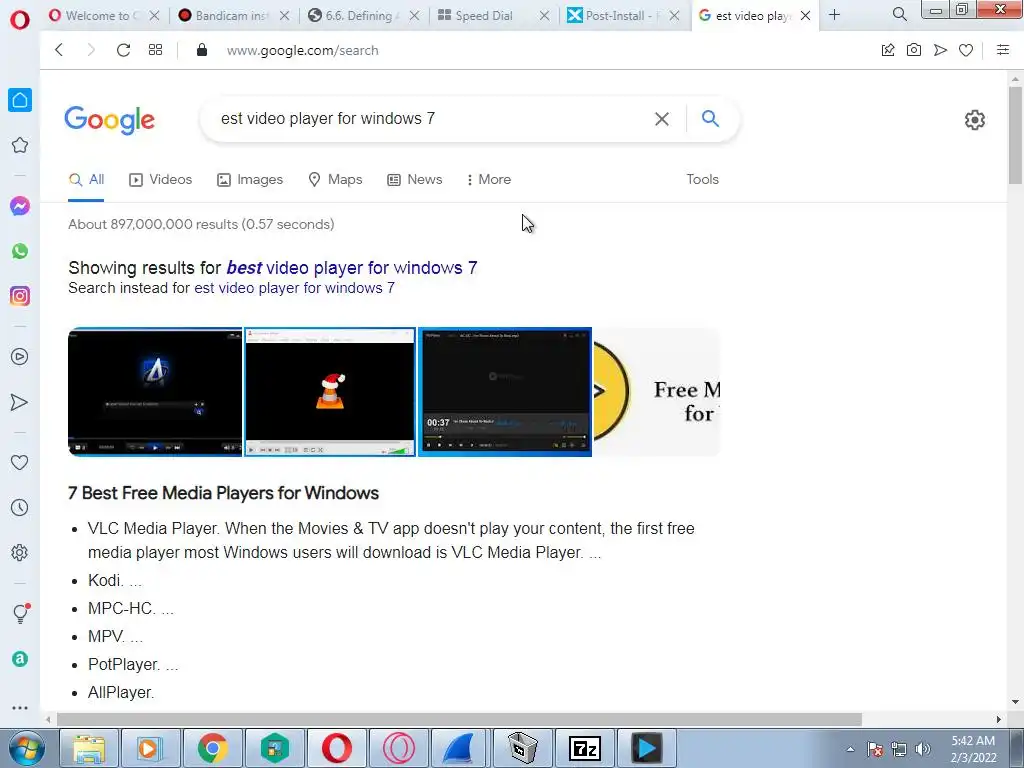Open Instagram in Opera sidebar
1024x768 pixels.
point(20,296)
